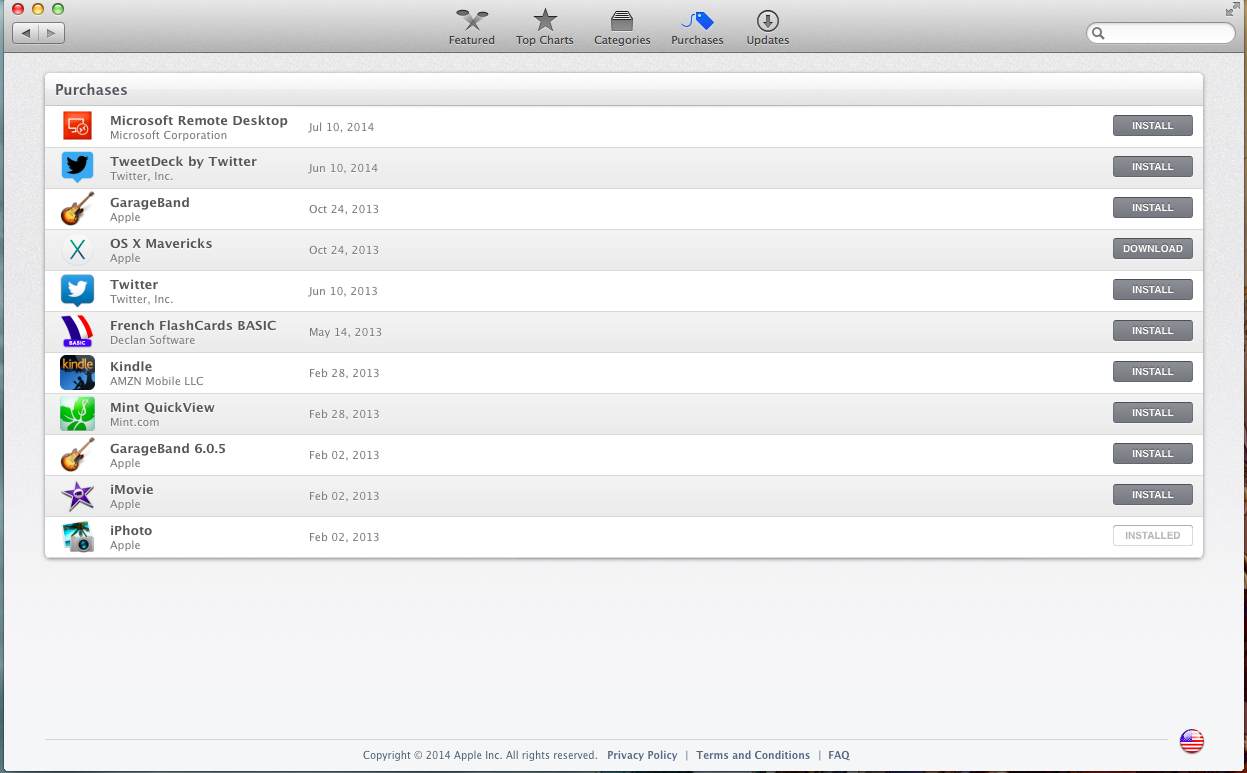Open the iMovie app title
The height and width of the screenshot is (773, 1247).
[132, 489]
